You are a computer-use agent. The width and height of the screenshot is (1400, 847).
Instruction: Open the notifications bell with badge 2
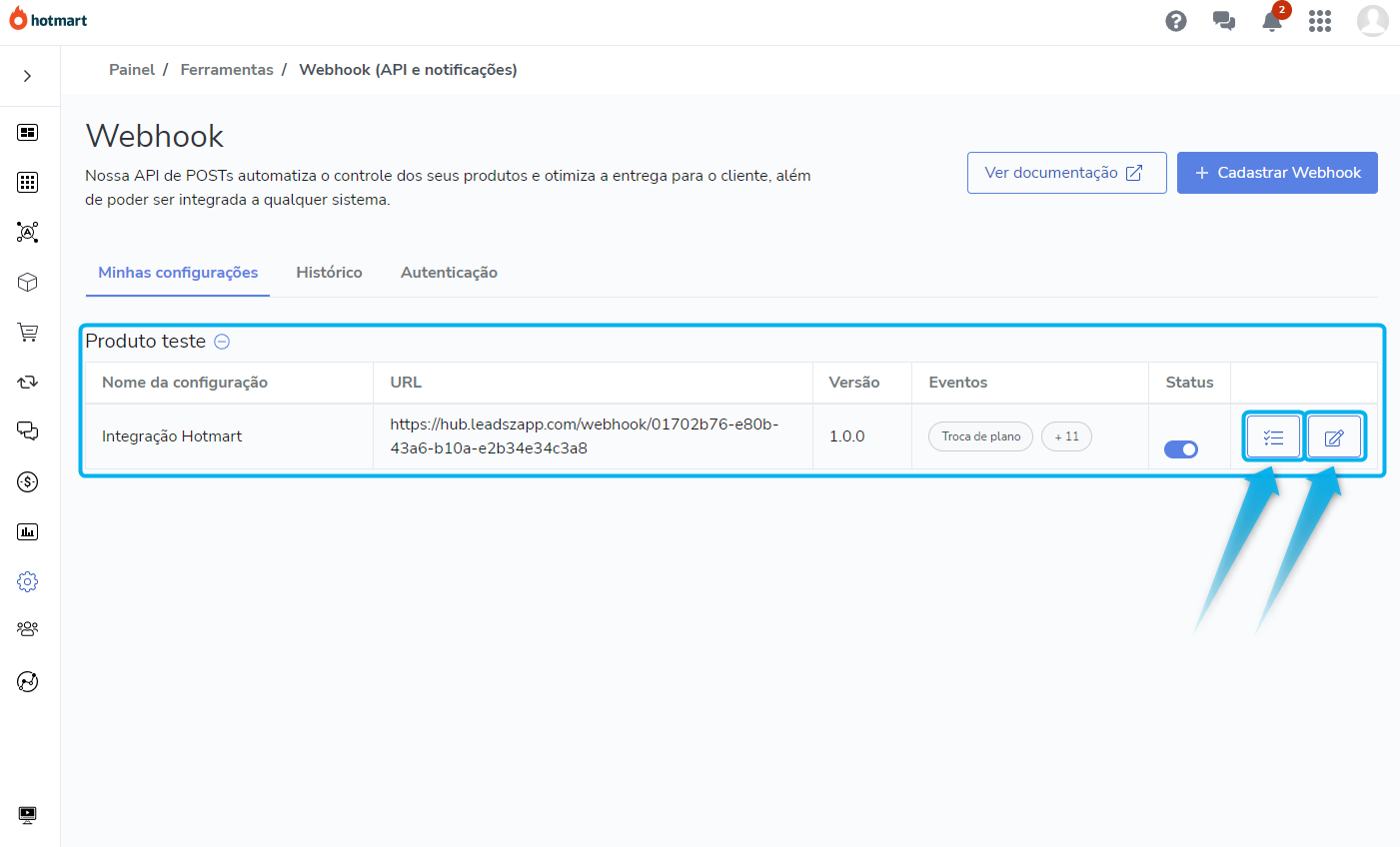1271,21
